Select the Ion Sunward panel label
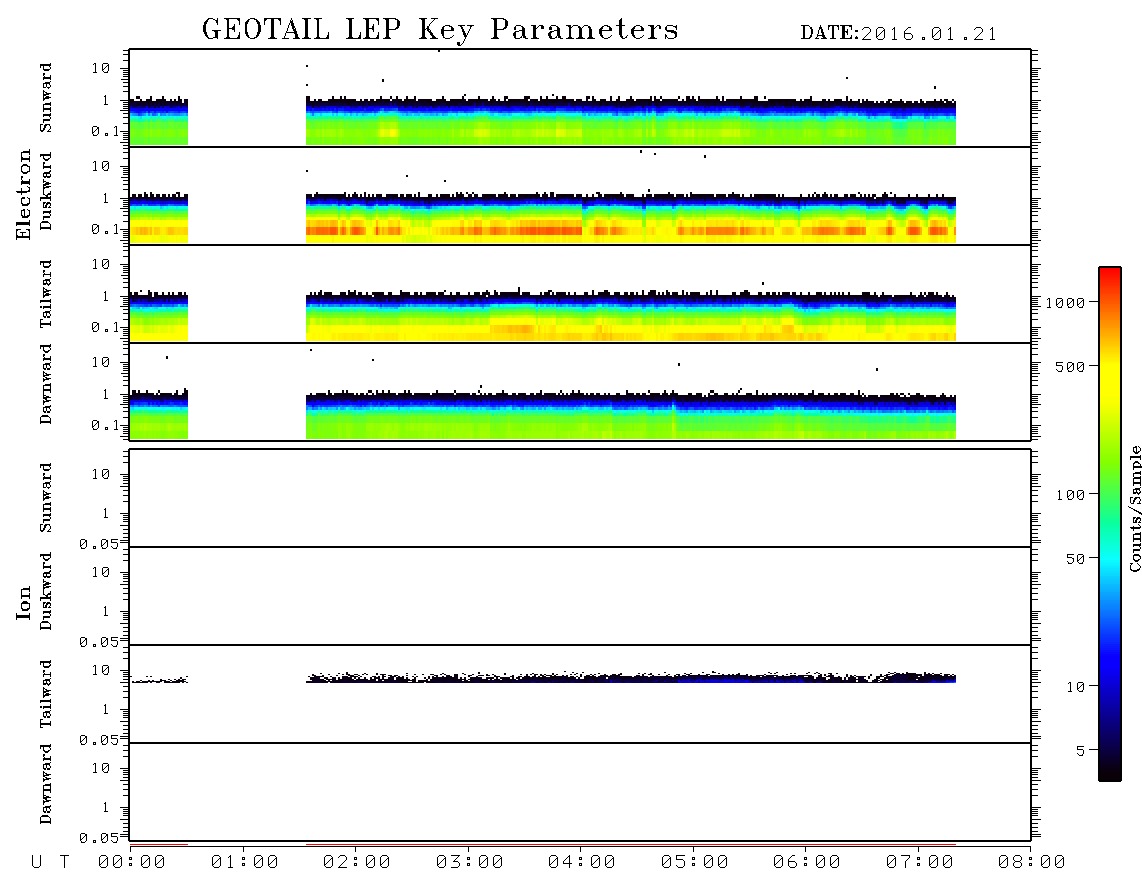Viewport: 1142px width, 880px height. tap(45, 497)
